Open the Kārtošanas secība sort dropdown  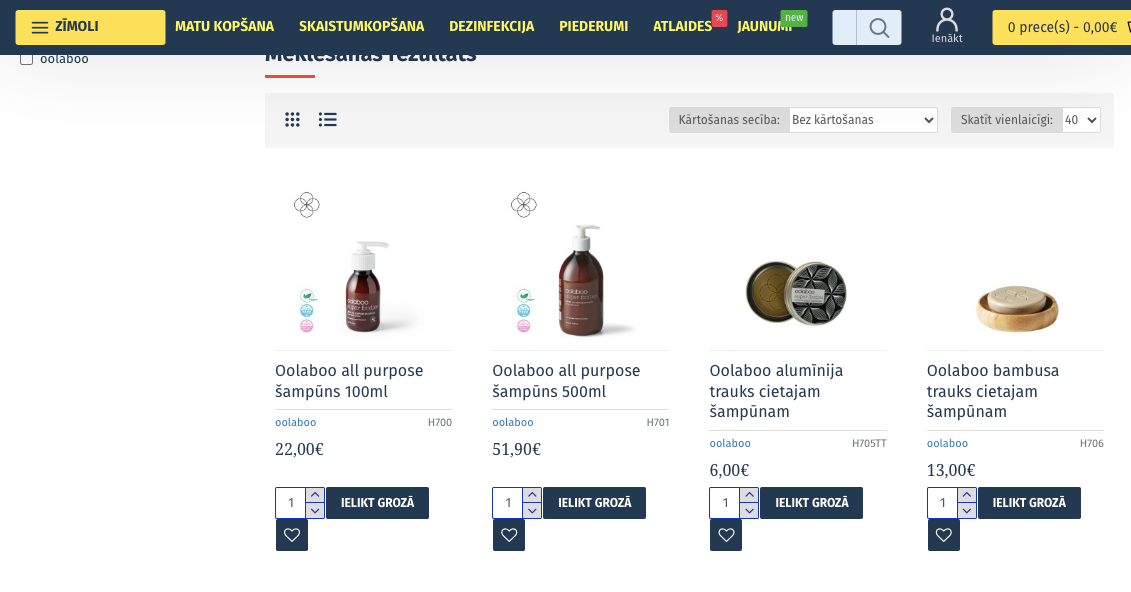point(863,120)
